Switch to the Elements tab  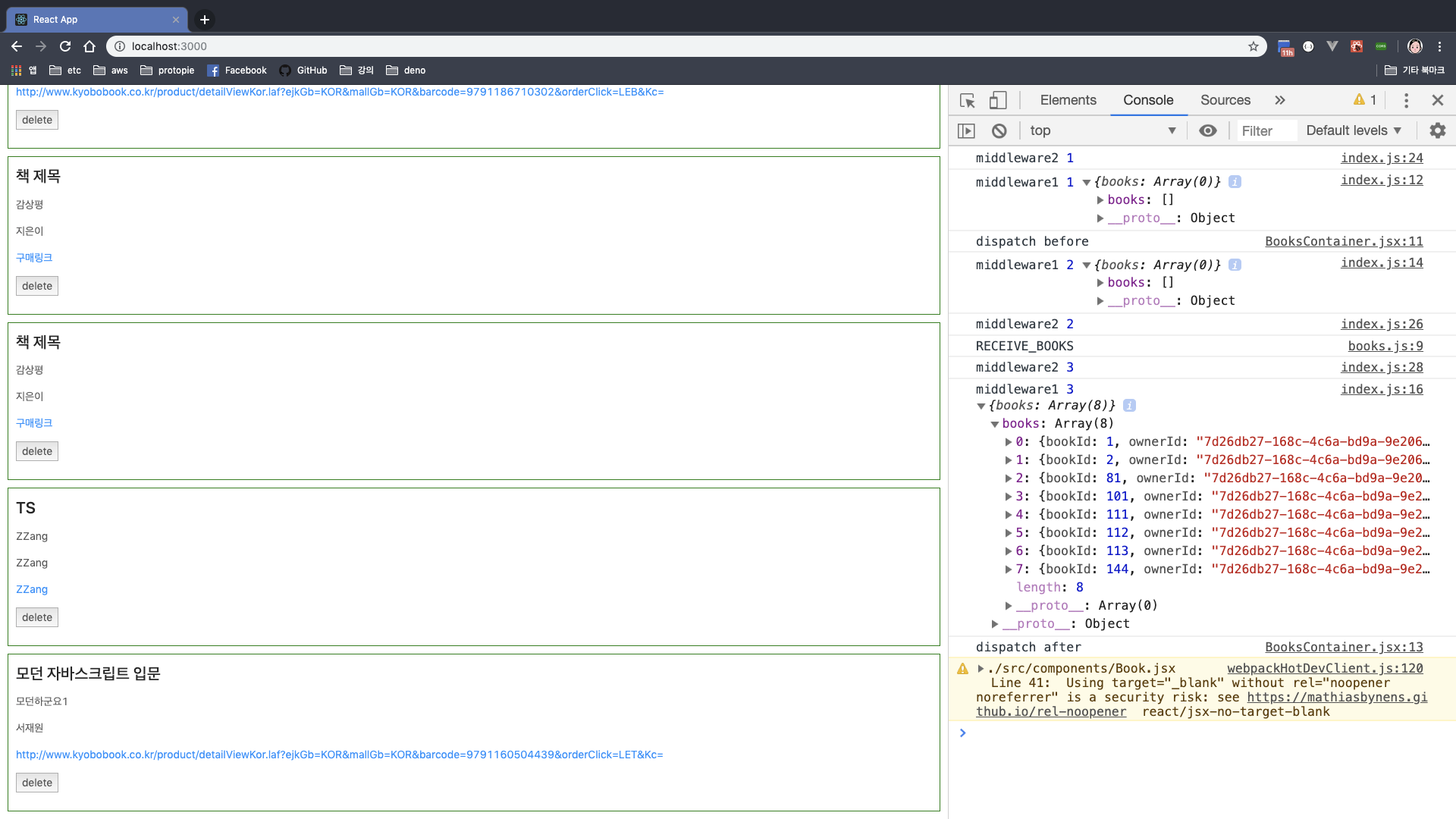[1068, 100]
